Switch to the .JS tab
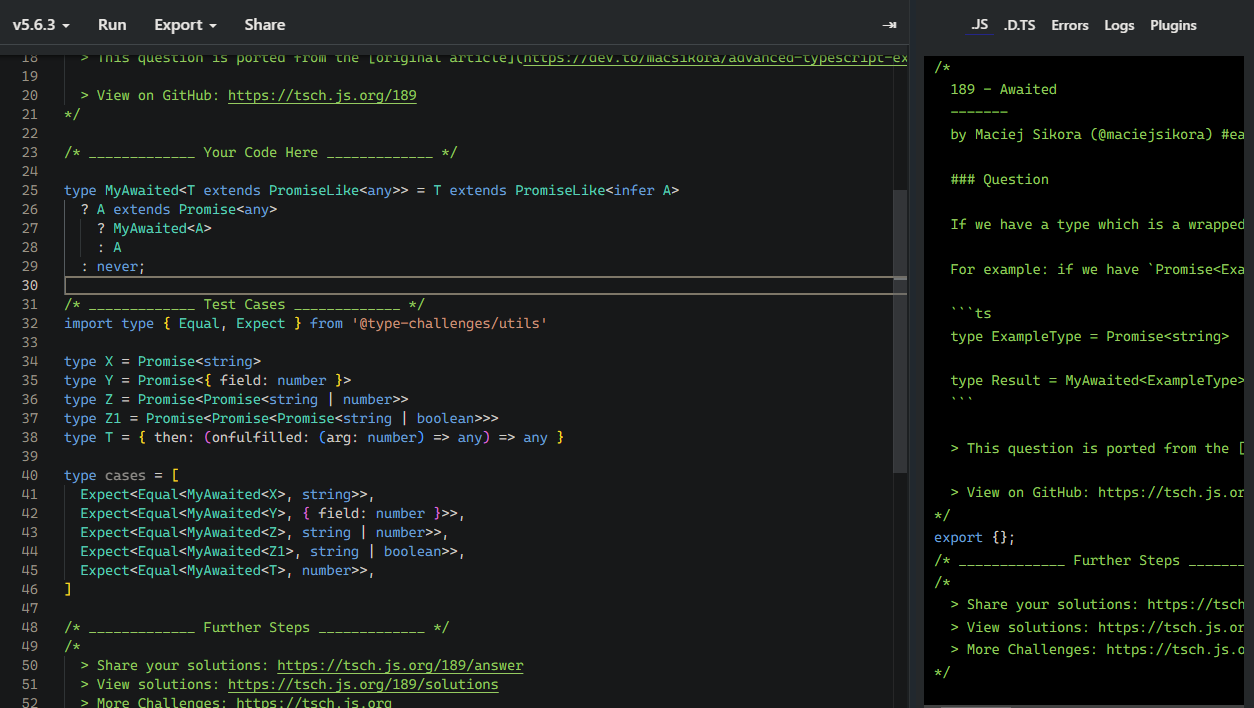The height and width of the screenshot is (708, 1254). 980,25
